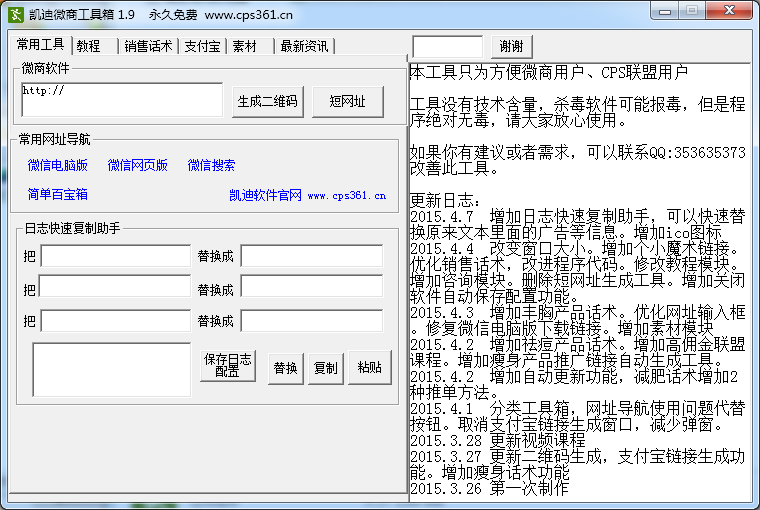Follow the 微信网页版 link

point(138,165)
